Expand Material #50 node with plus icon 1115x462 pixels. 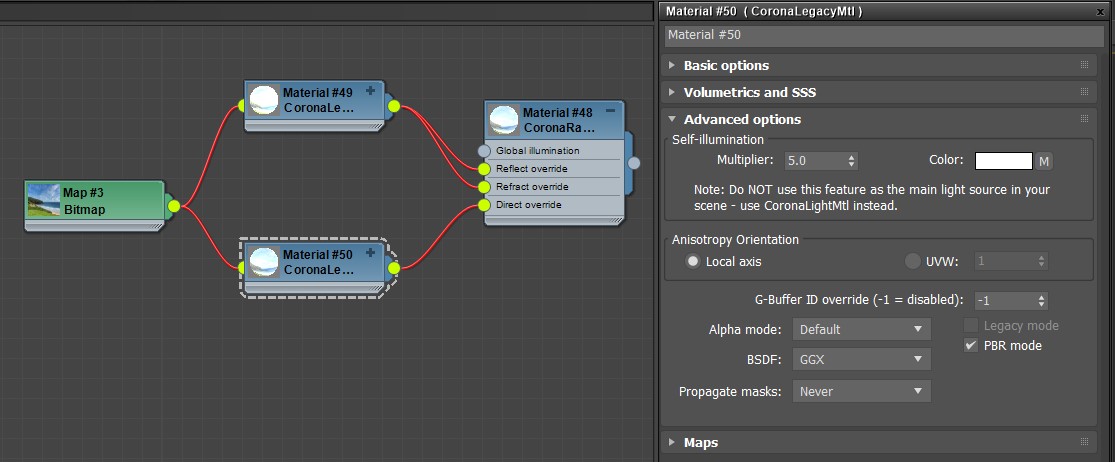pos(370,254)
